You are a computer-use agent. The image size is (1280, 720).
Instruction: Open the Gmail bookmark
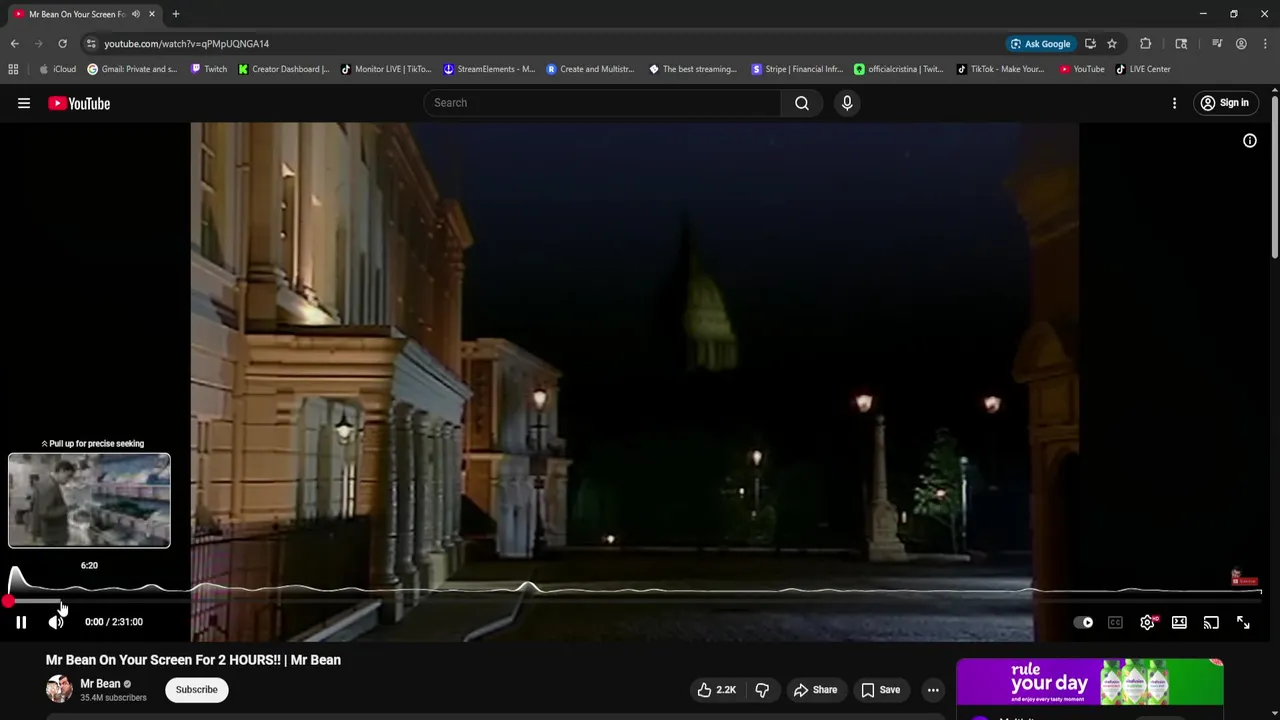click(x=132, y=69)
